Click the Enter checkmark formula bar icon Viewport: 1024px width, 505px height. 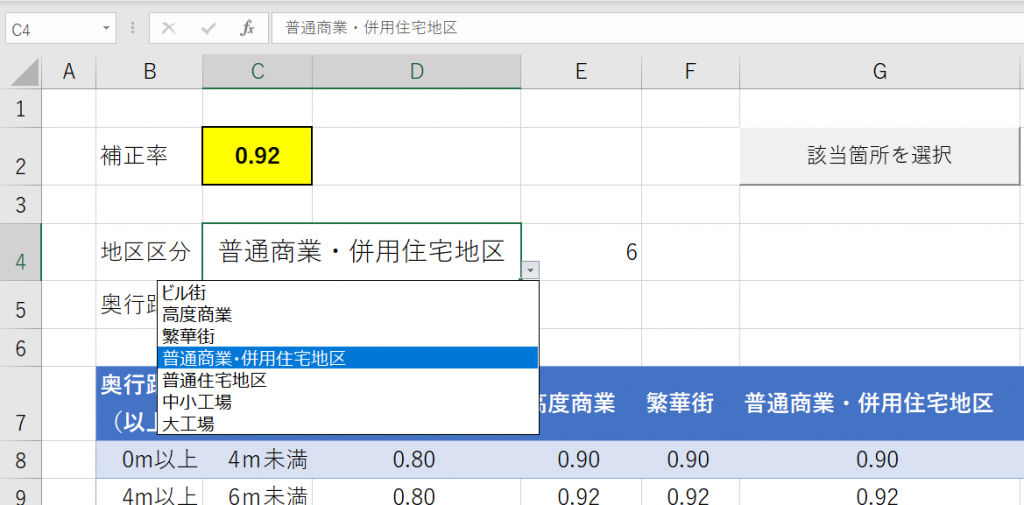208,28
